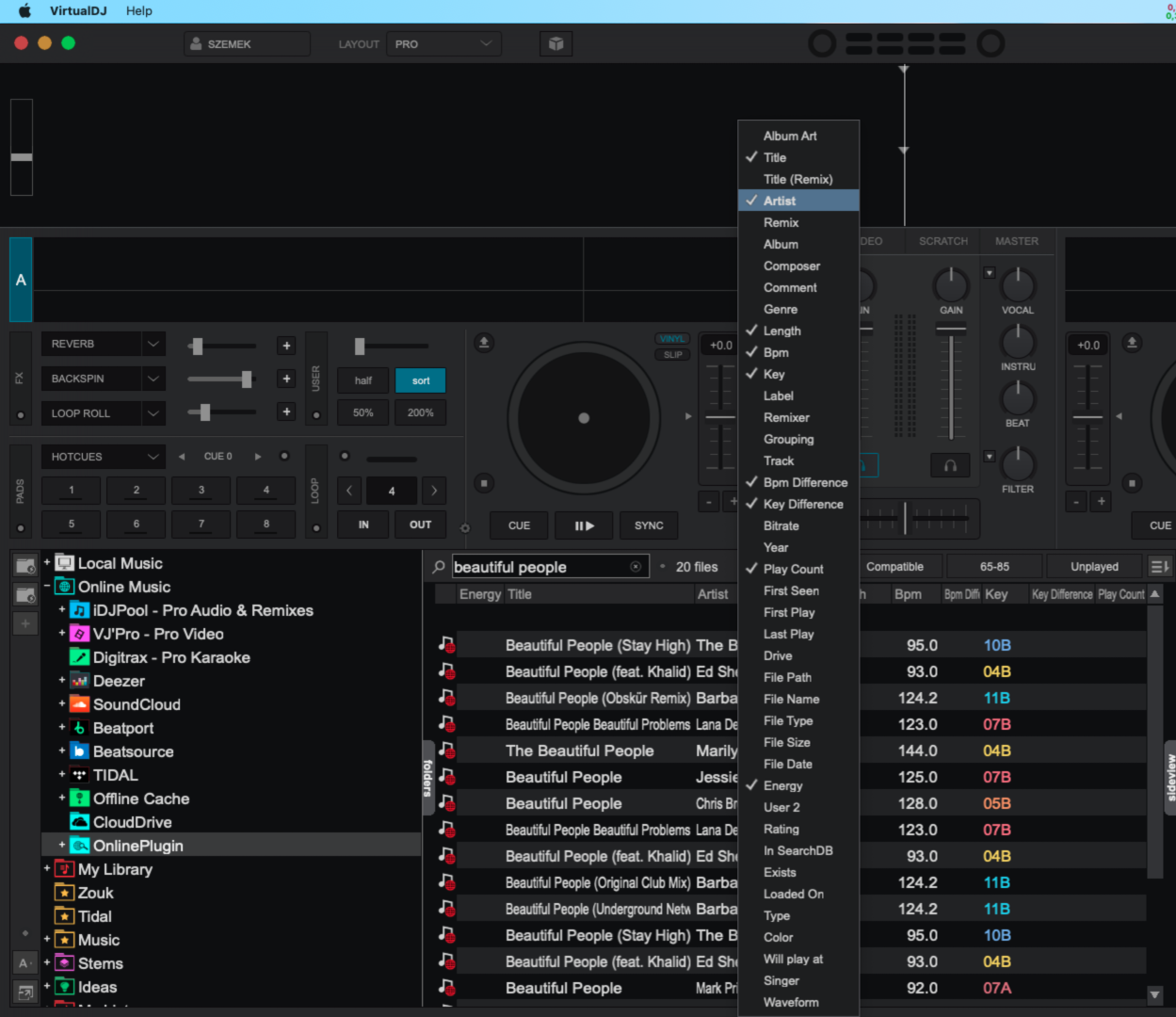This screenshot has height=1017, width=1176.
Task: Click the play/pause button on deck A
Action: click(584, 525)
